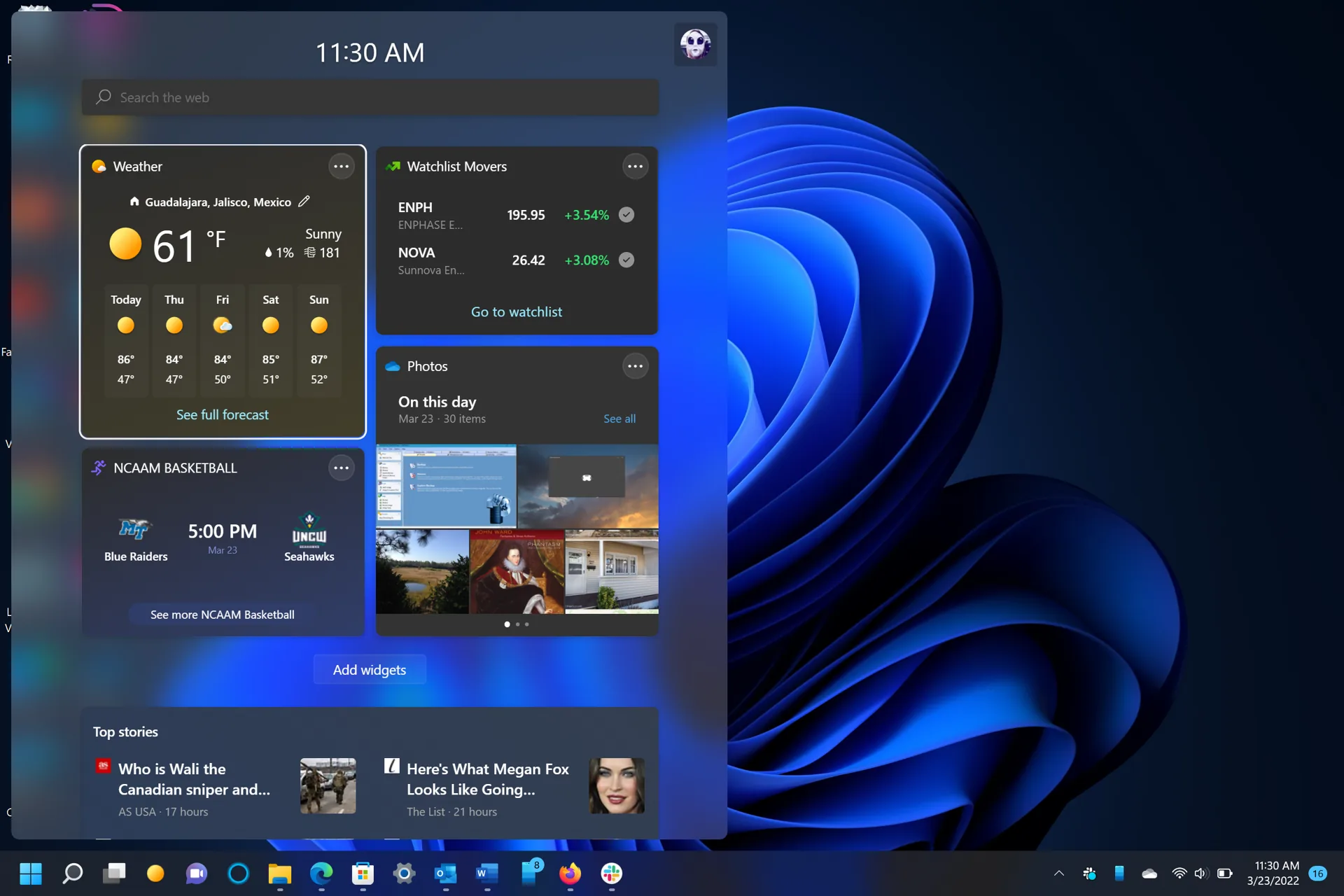
Task: Toggle the checkmark next to ENPH stock
Action: (x=625, y=214)
